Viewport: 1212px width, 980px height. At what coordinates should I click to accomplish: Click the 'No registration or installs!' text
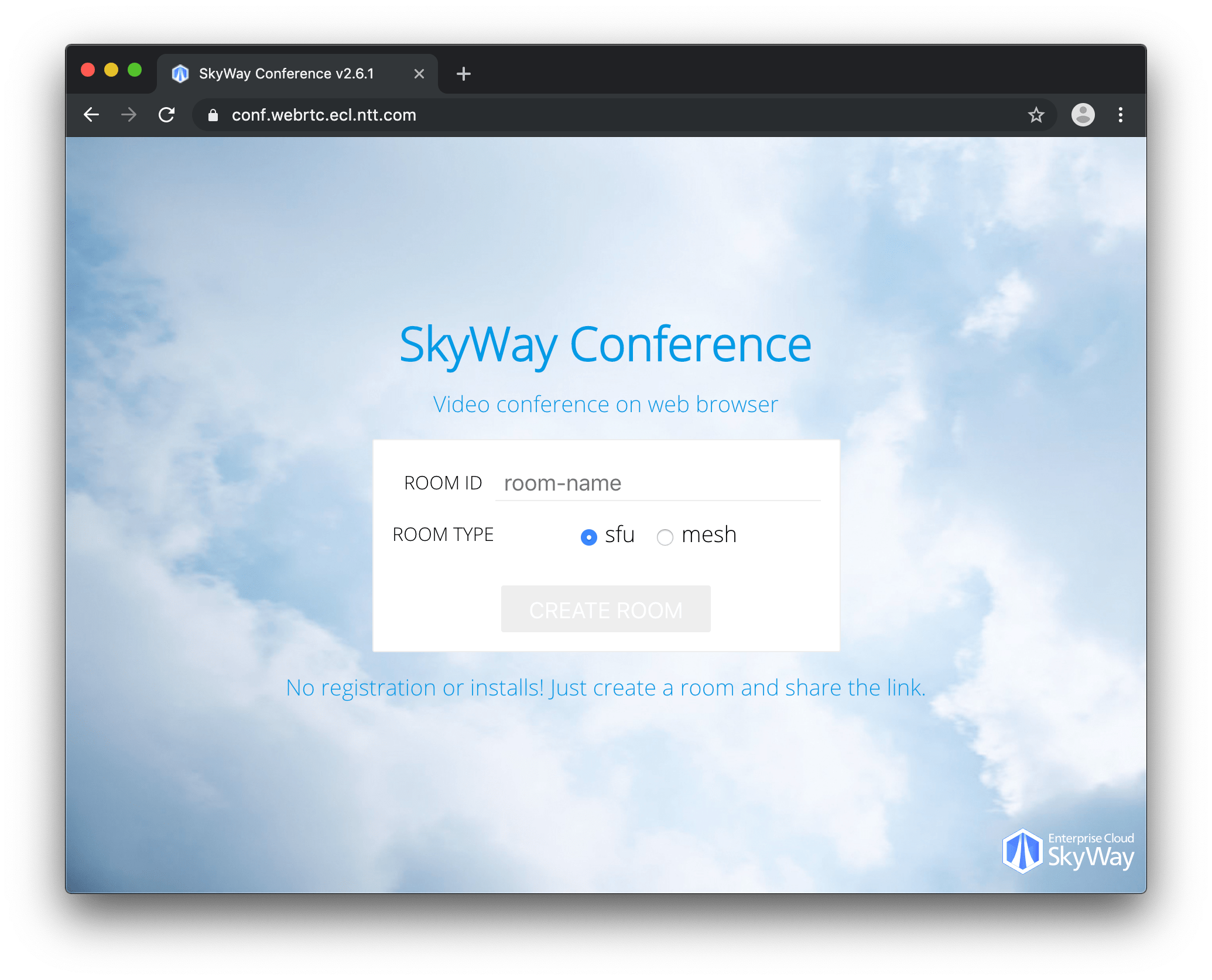tap(415, 688)
